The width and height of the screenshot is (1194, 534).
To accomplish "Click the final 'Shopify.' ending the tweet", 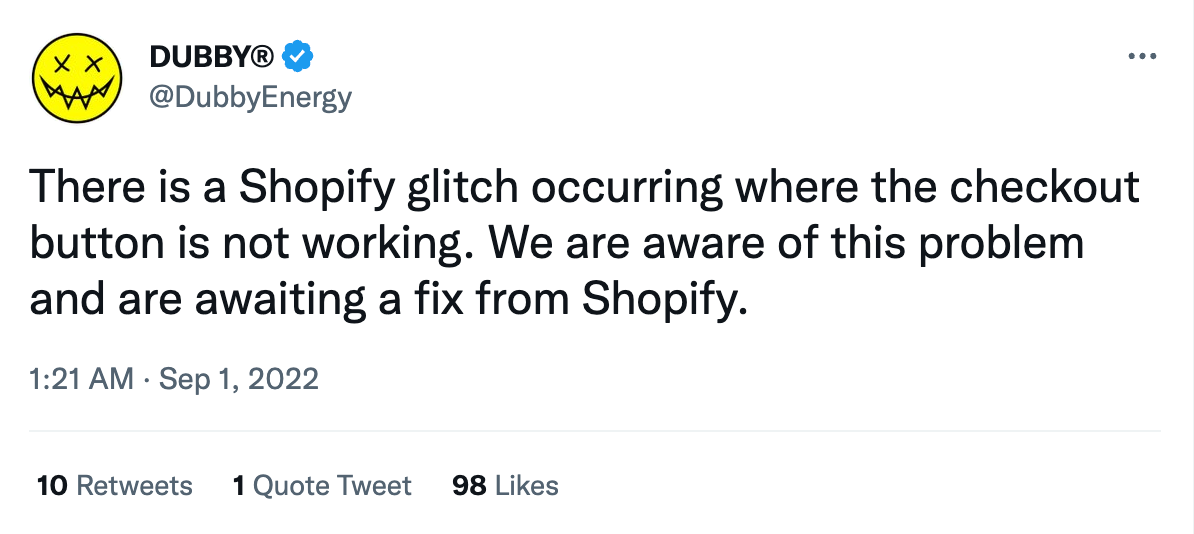I will 662,299.
